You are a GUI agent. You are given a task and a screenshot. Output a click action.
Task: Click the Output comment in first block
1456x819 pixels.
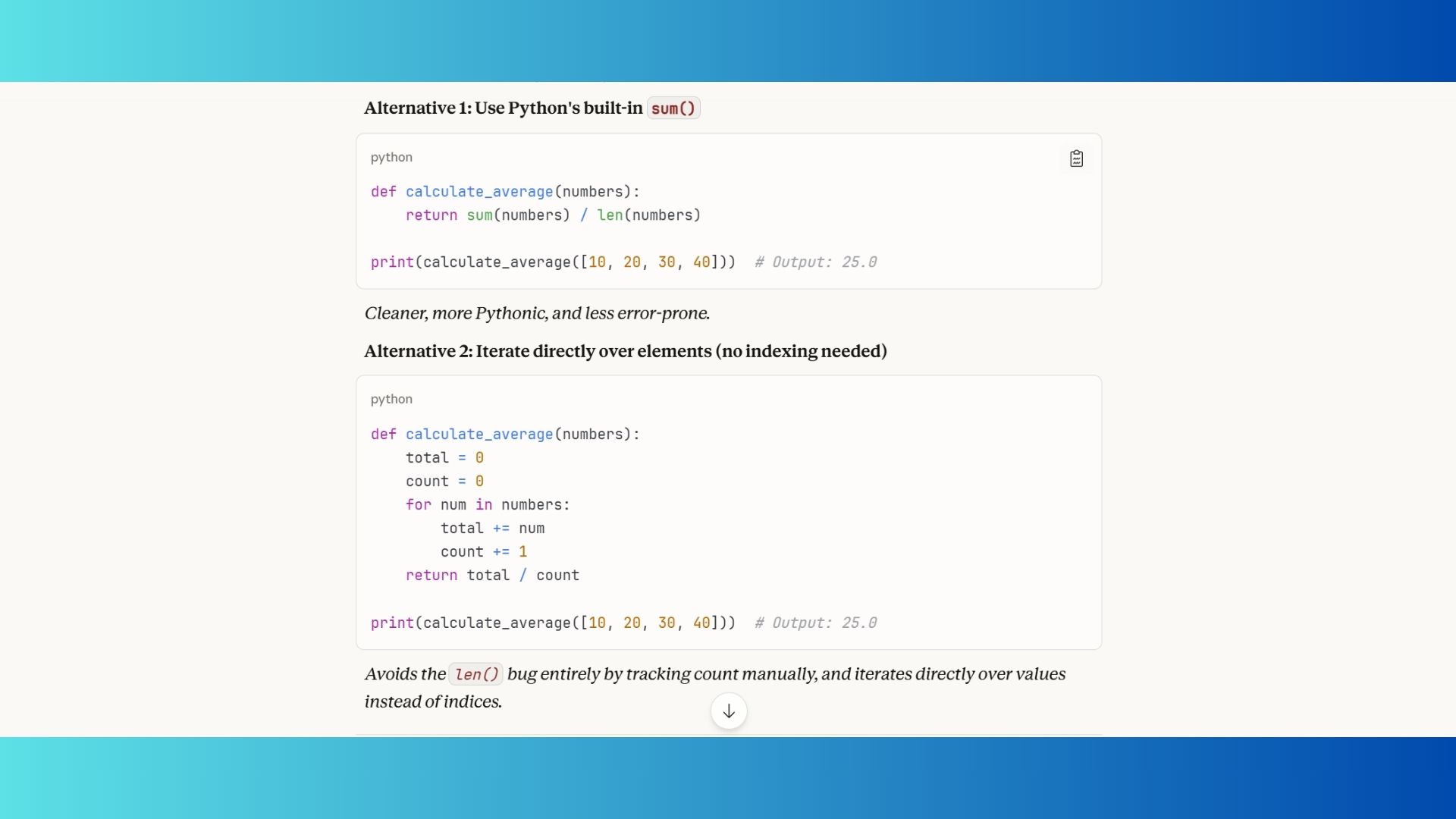tap(815, 262)
